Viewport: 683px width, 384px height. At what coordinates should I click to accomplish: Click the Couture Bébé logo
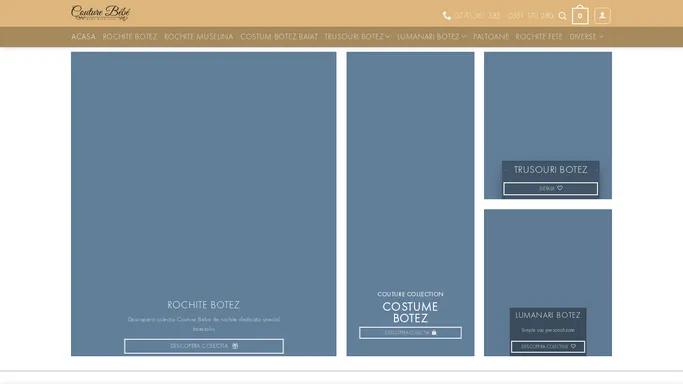[101, 13]
